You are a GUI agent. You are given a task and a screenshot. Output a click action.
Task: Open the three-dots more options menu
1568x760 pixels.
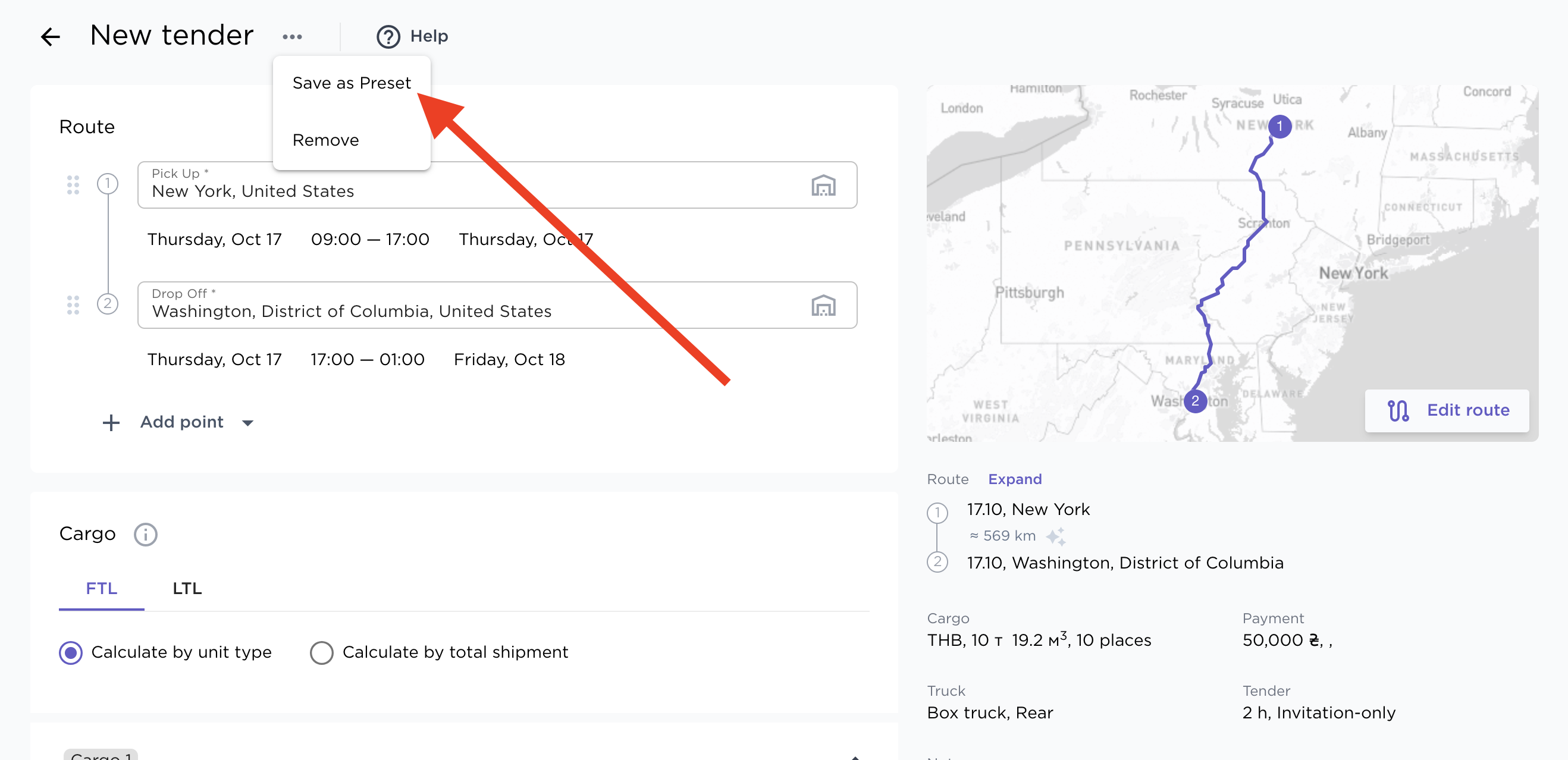pyautogui.click(x=292, y=36)
